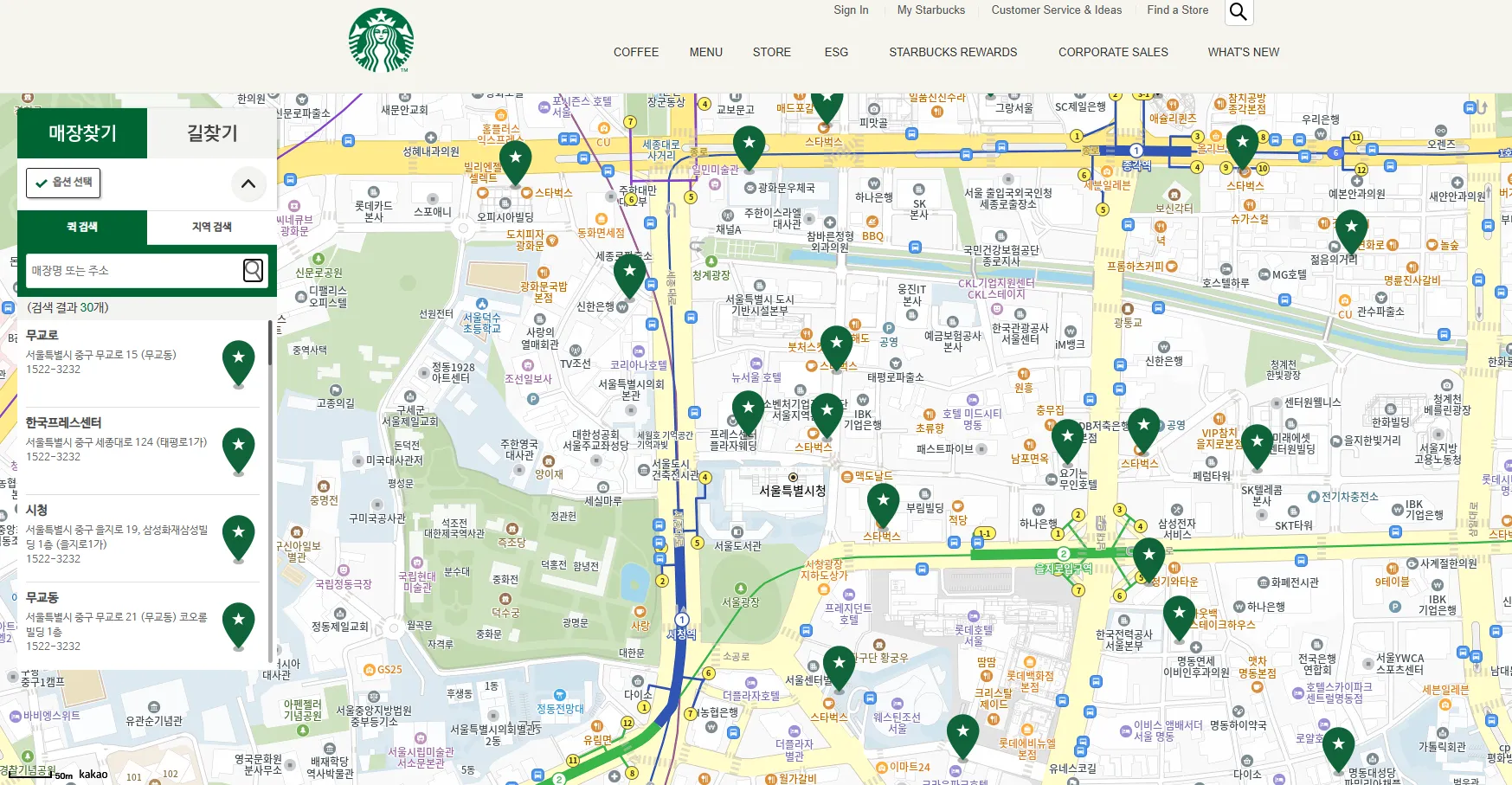
Task: Select map store pin near 한국전력공사 서울본부
Action: pyautogui.click(x=1180, y=618)
